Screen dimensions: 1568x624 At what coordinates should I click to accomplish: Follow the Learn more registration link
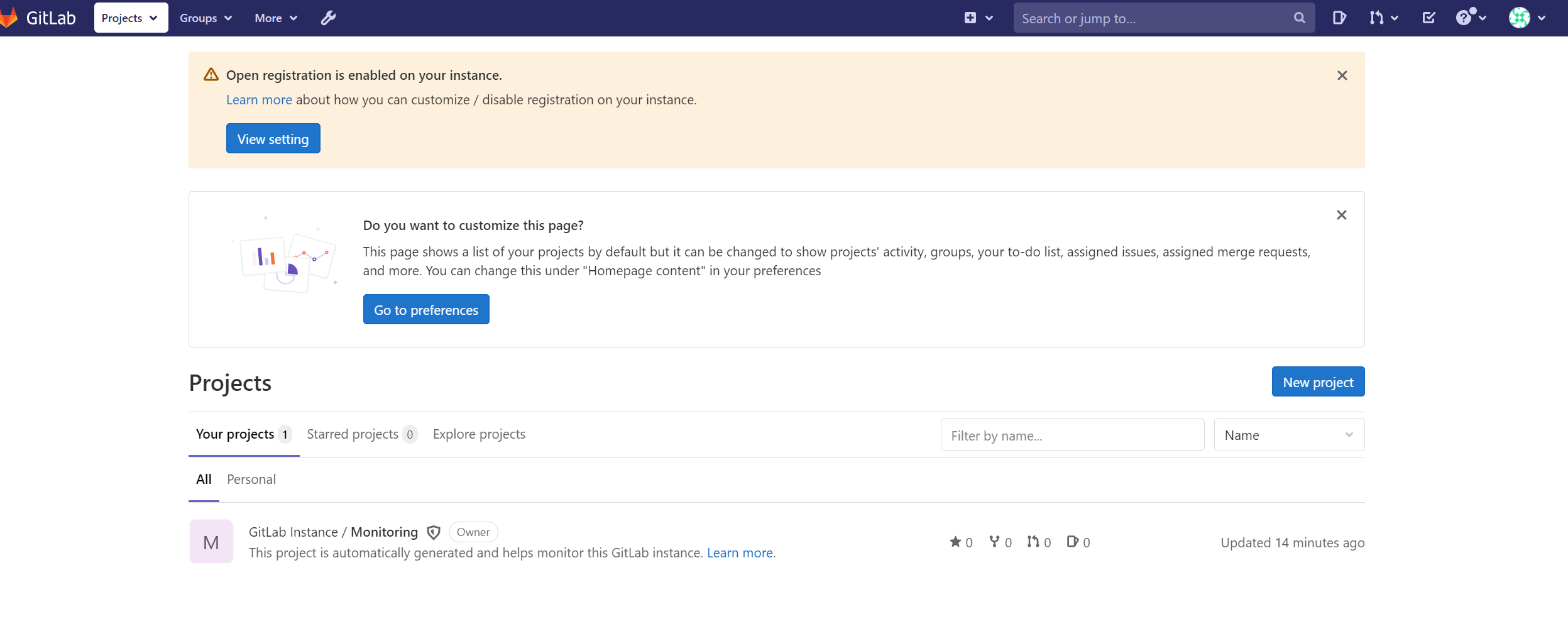(259, 100)
